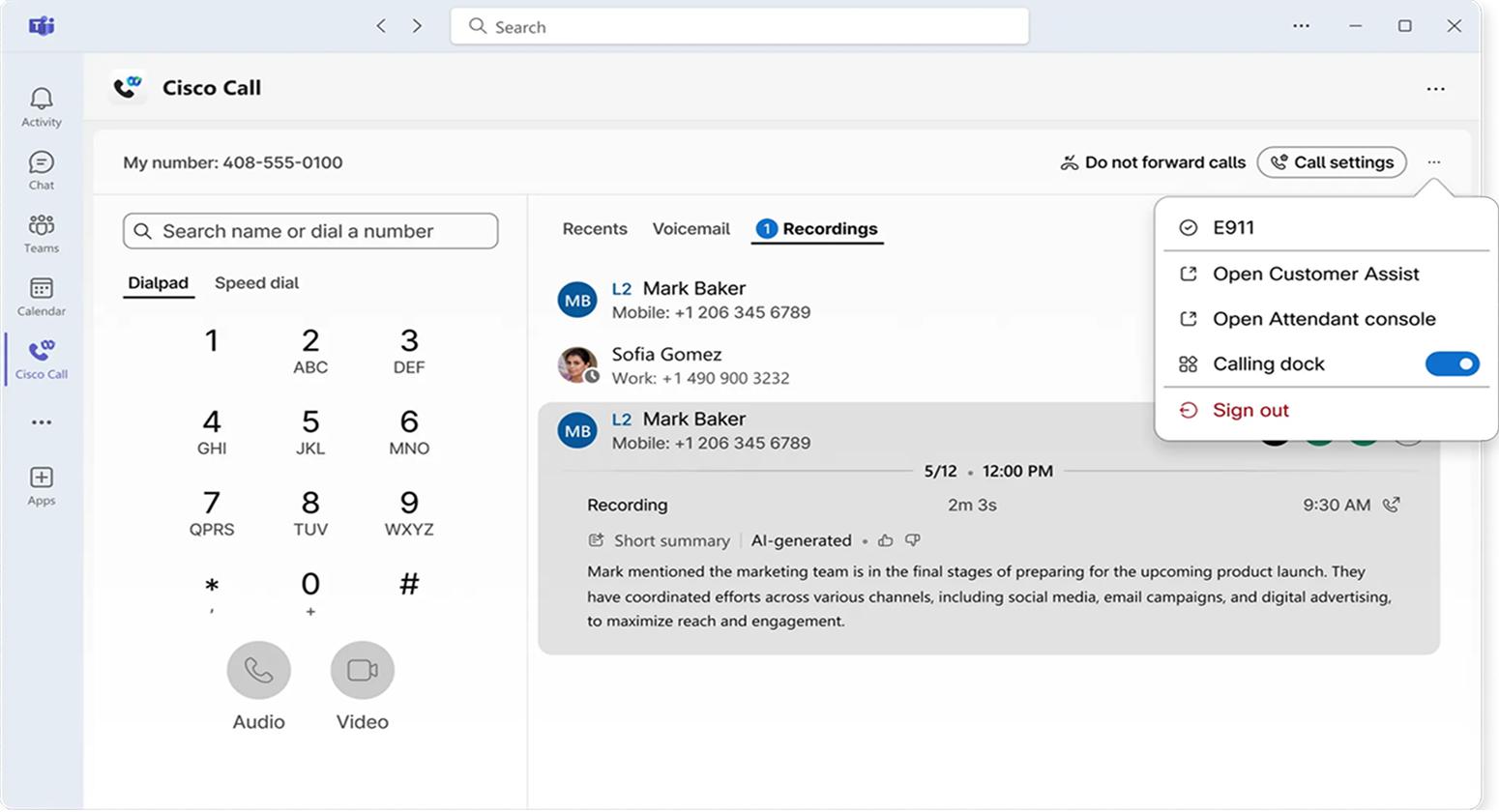
Task: Start a Video call with camera button
Action: pyautogui.click(x=362, y=670)
